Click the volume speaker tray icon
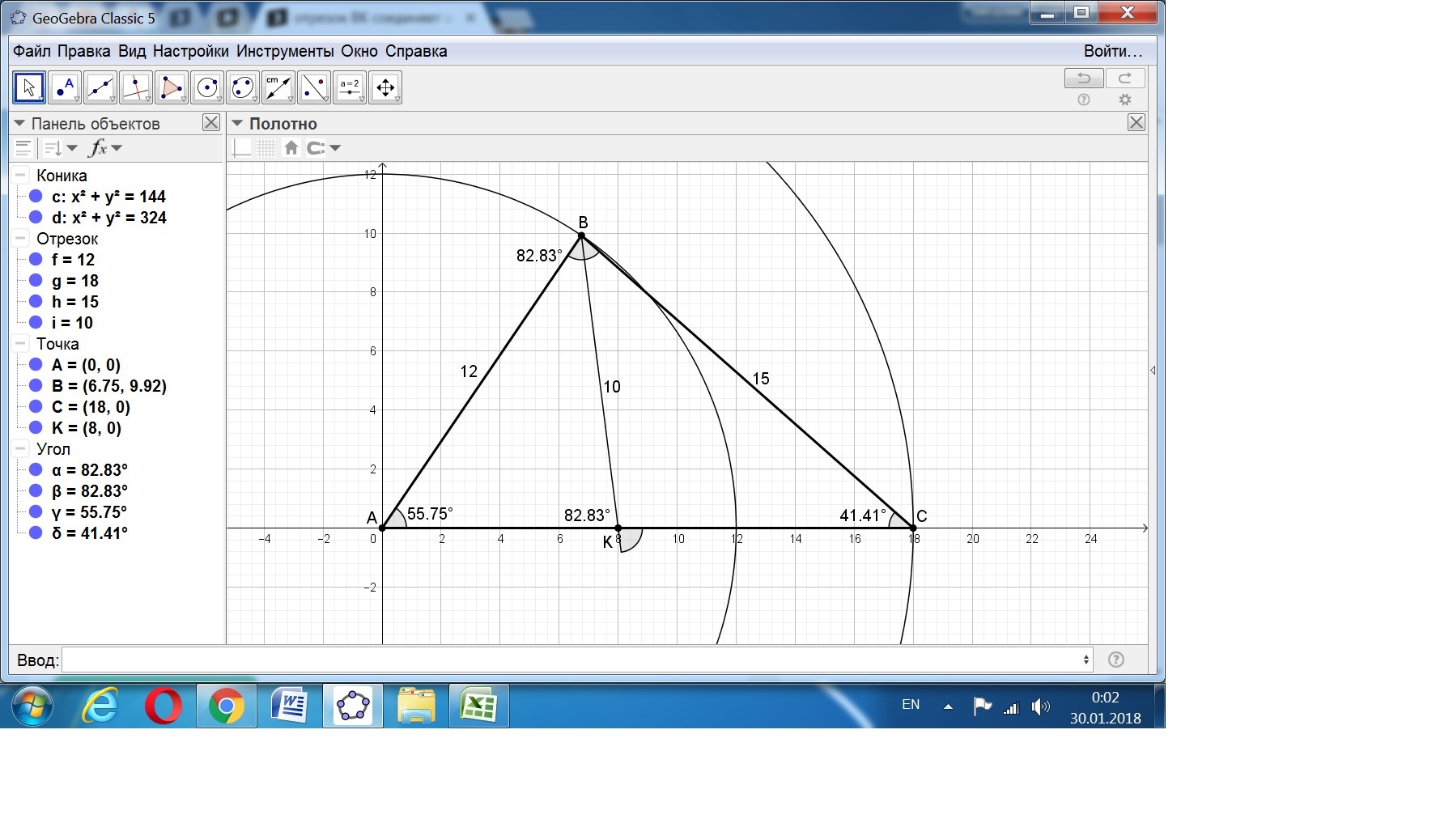 tap(1040, 707)
